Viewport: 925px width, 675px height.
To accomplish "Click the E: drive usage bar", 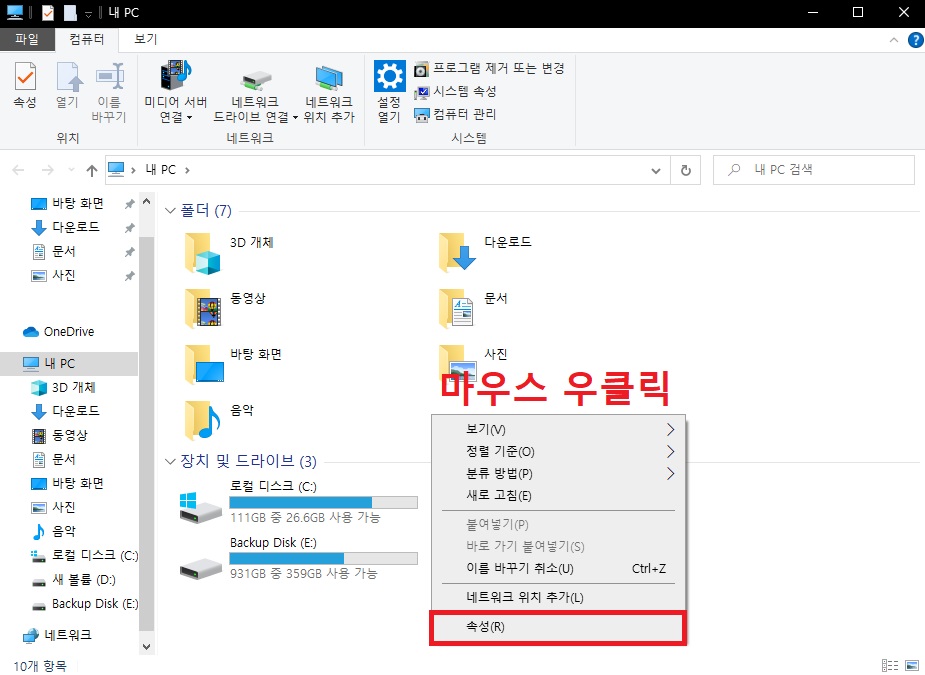I will pos(323,559).
